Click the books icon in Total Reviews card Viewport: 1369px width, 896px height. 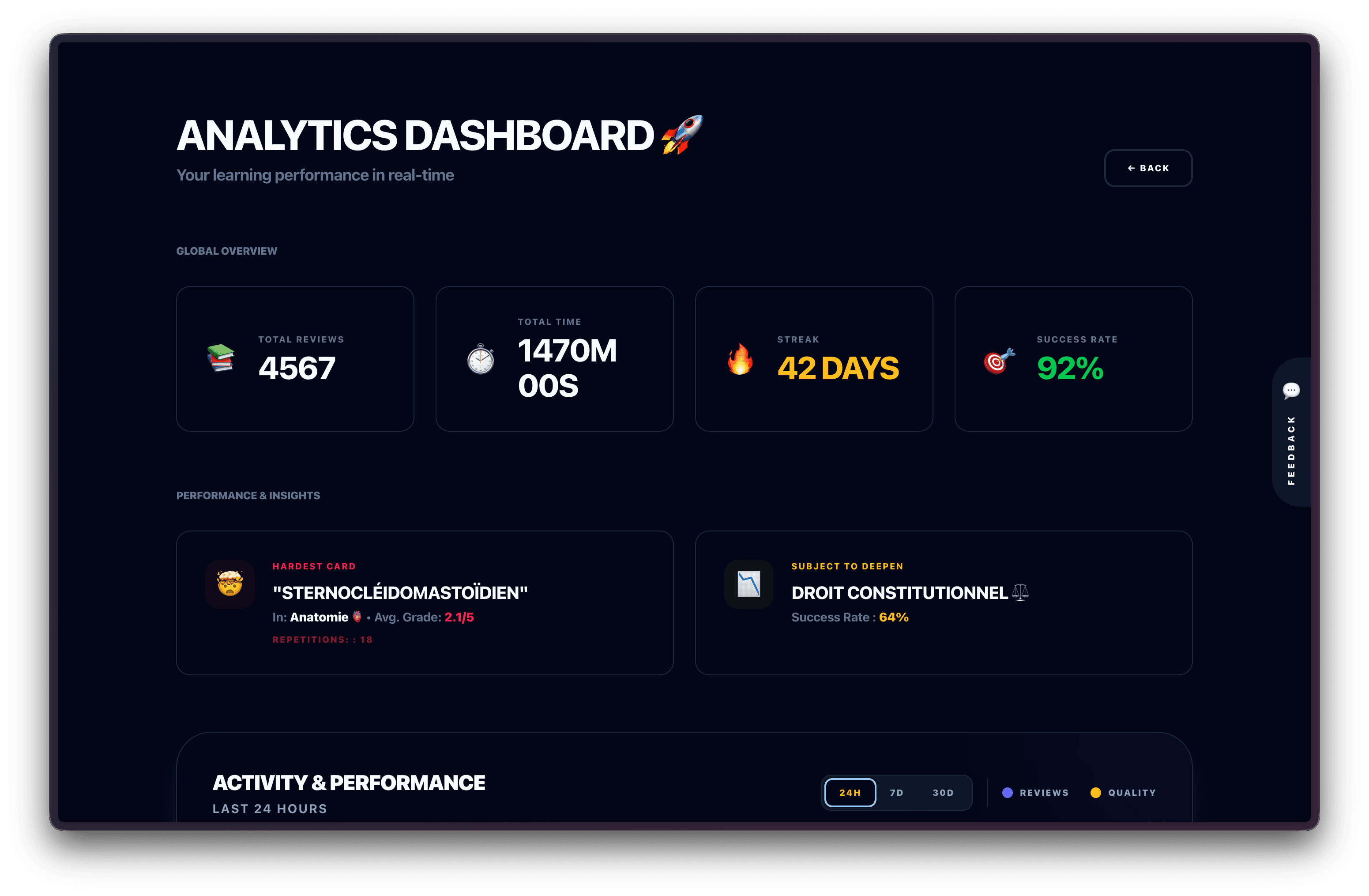(x=221, y=358)
